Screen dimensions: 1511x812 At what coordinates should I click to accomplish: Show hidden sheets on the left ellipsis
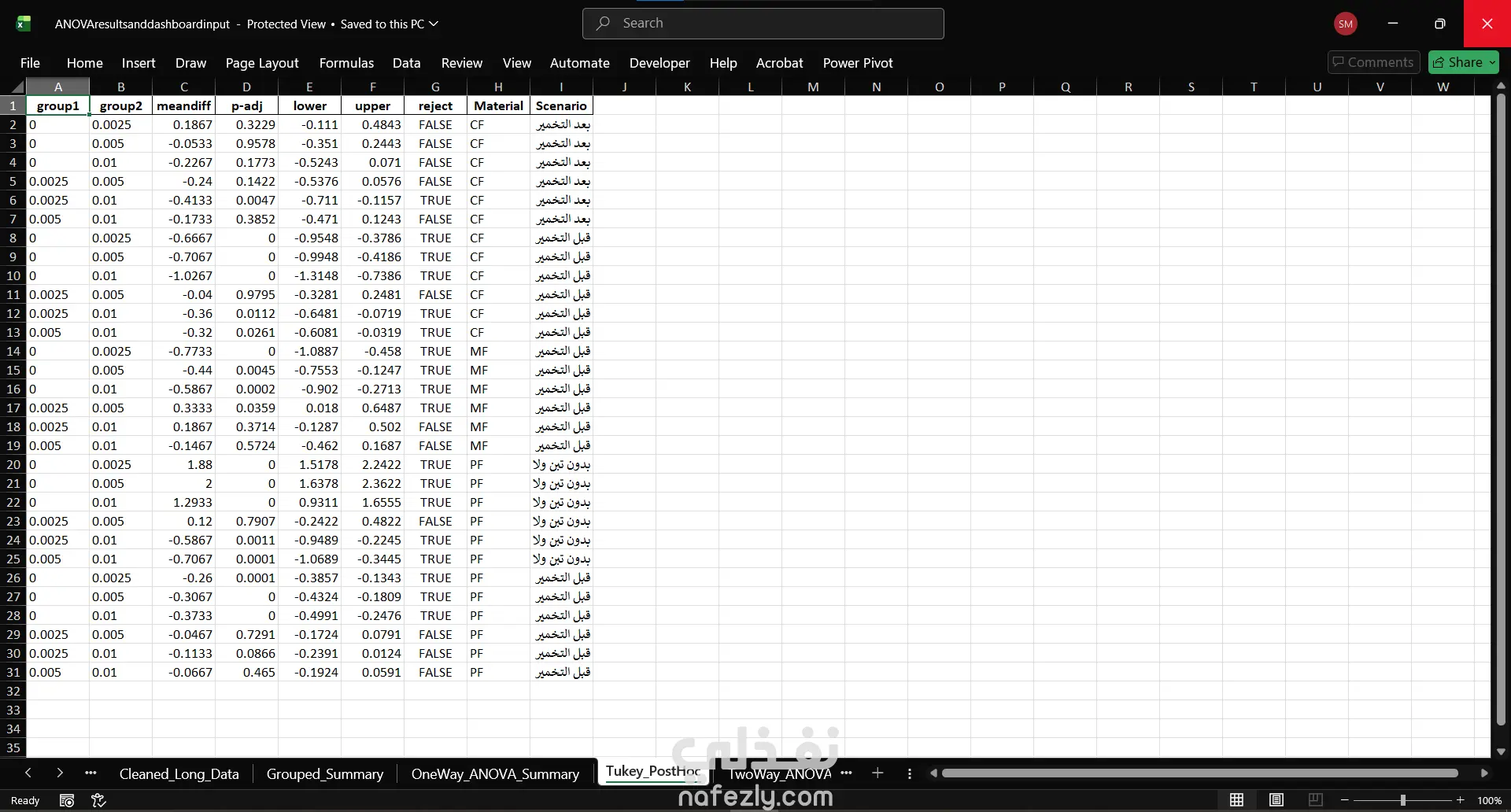pos(91,773)
